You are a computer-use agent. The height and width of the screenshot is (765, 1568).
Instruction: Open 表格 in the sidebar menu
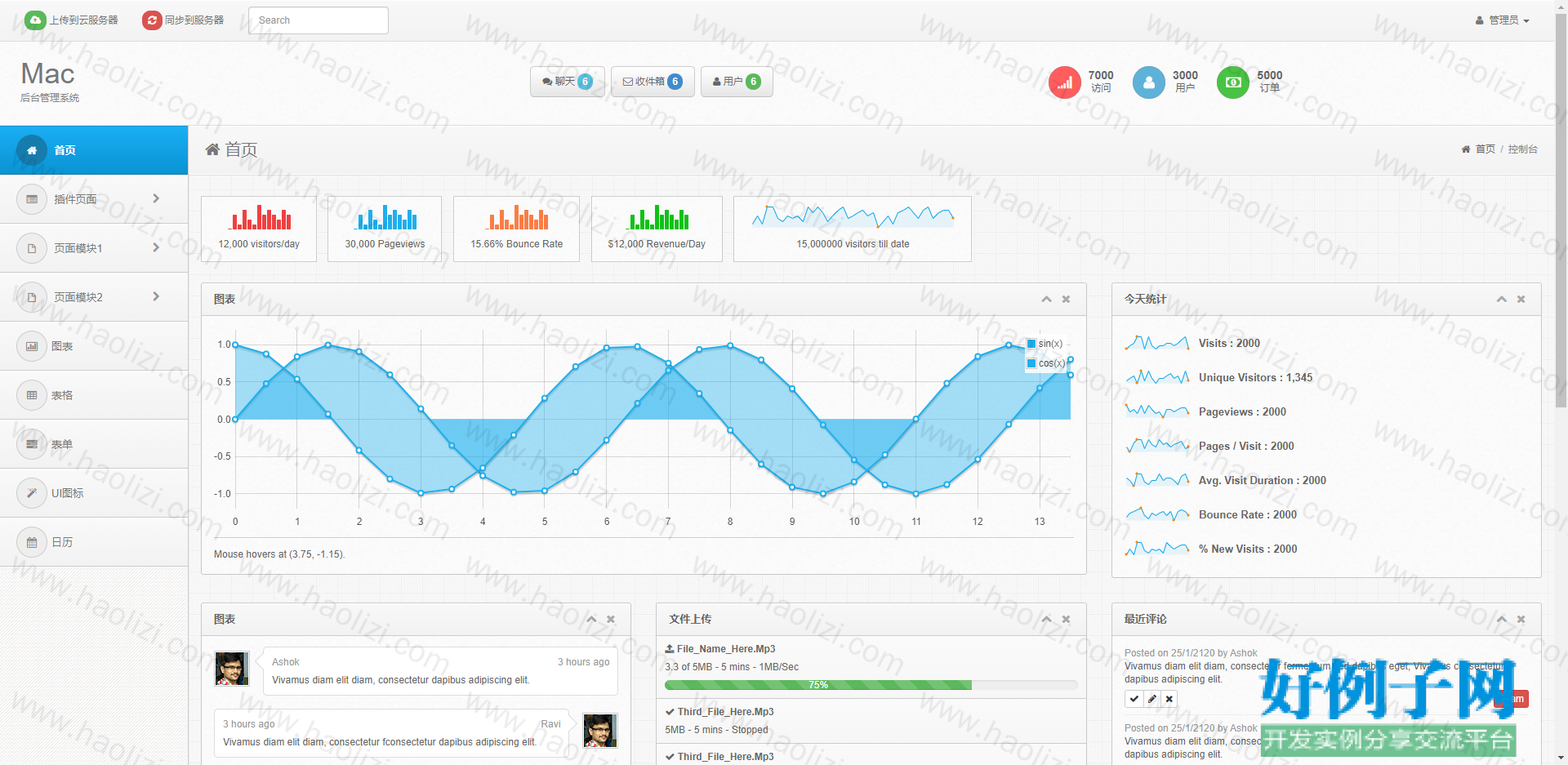[x=94, y=395]
